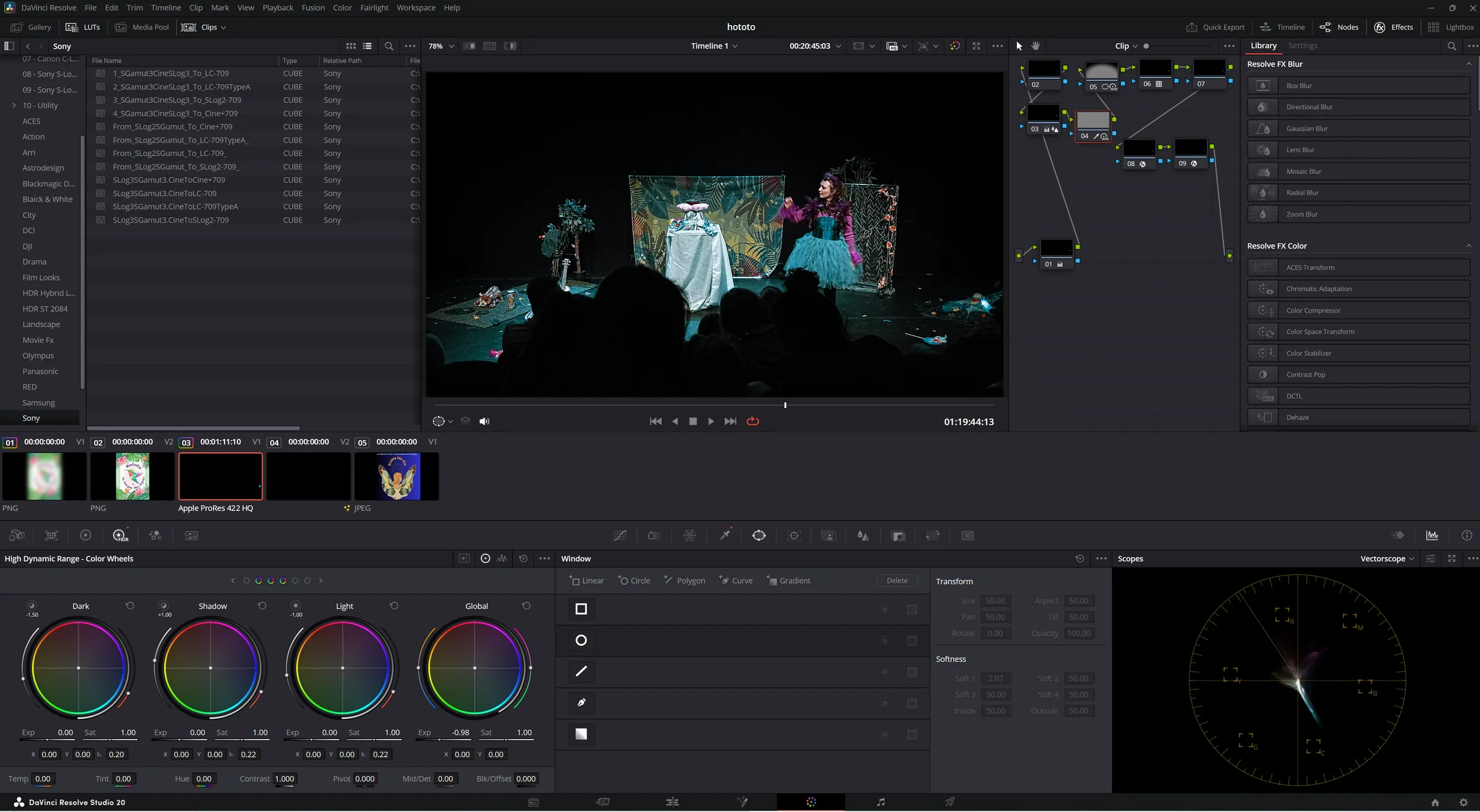Switch to the effects Settings tab

pyautogui.click(x=1302, y=46)
